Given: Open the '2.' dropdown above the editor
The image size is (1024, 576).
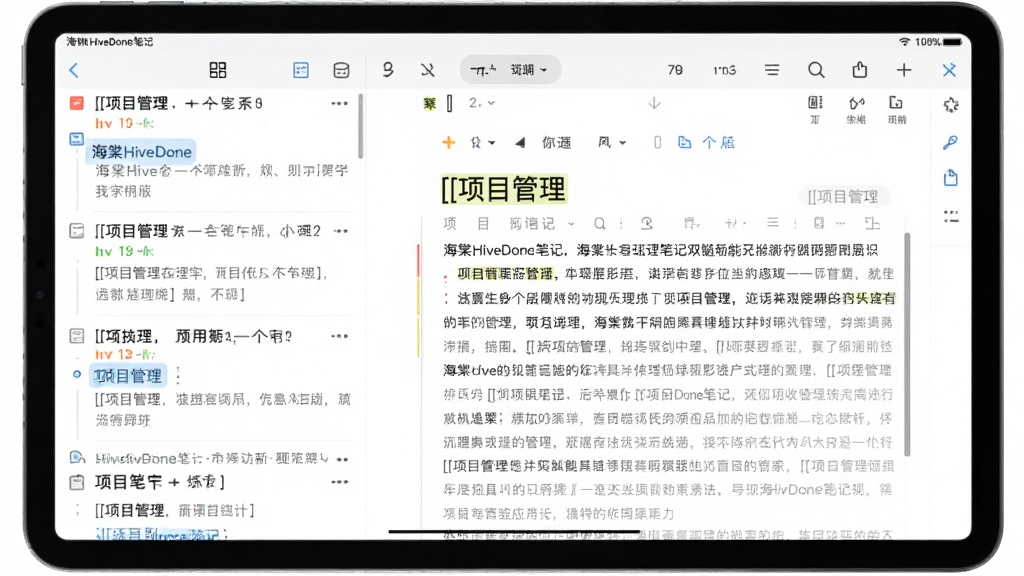Looking at the screenshot, I should [x=482, y=103].
